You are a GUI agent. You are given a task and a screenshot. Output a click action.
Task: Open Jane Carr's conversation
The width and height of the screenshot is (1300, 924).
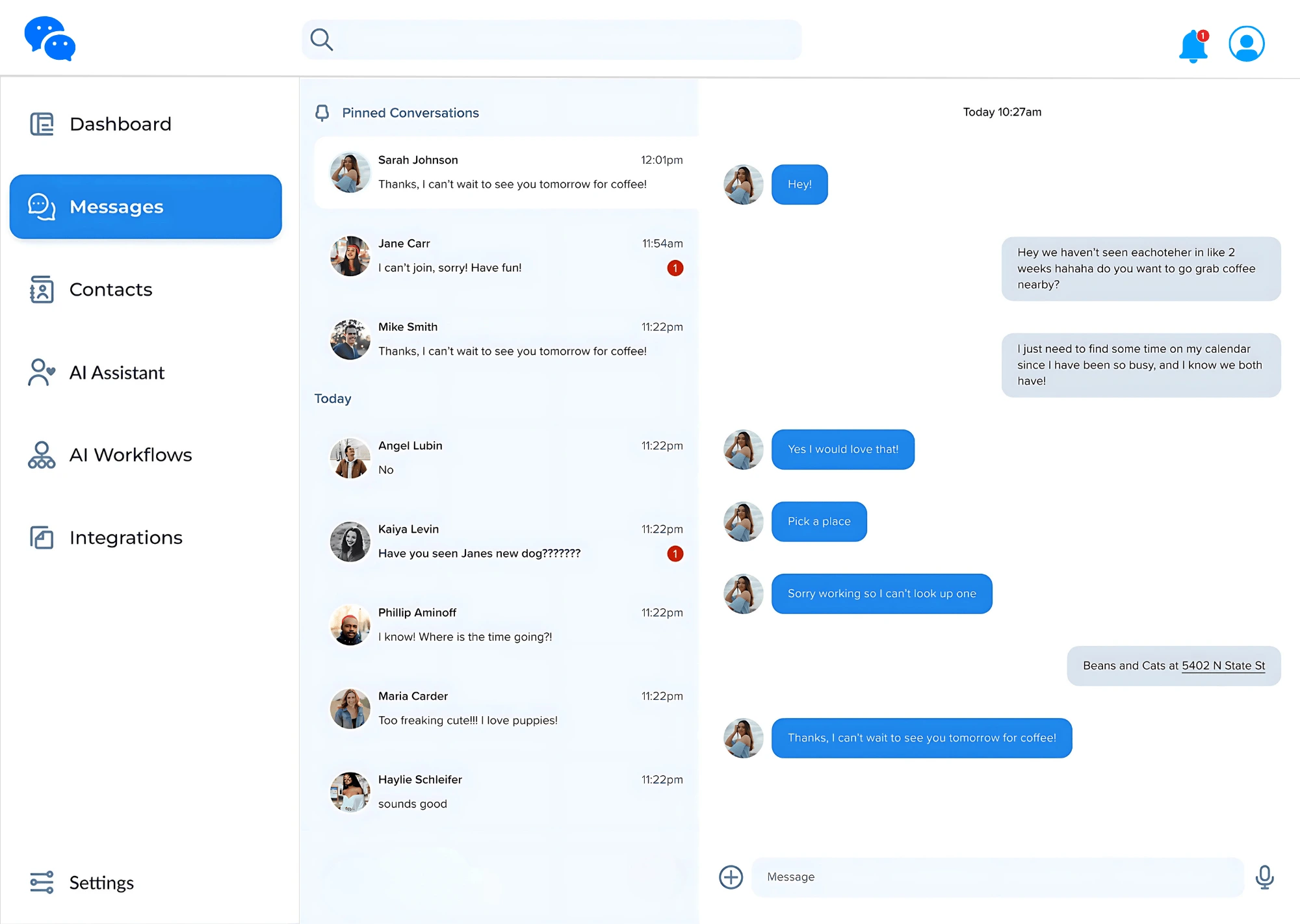tap(506, 256)
